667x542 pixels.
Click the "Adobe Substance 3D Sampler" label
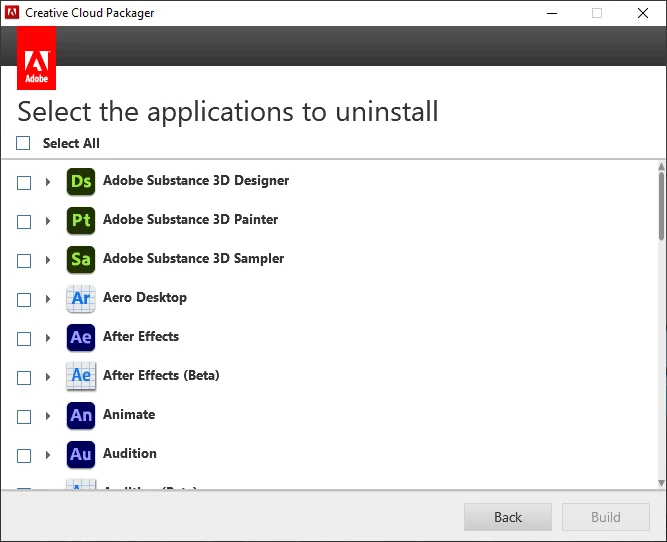click(x=194, y=259)
